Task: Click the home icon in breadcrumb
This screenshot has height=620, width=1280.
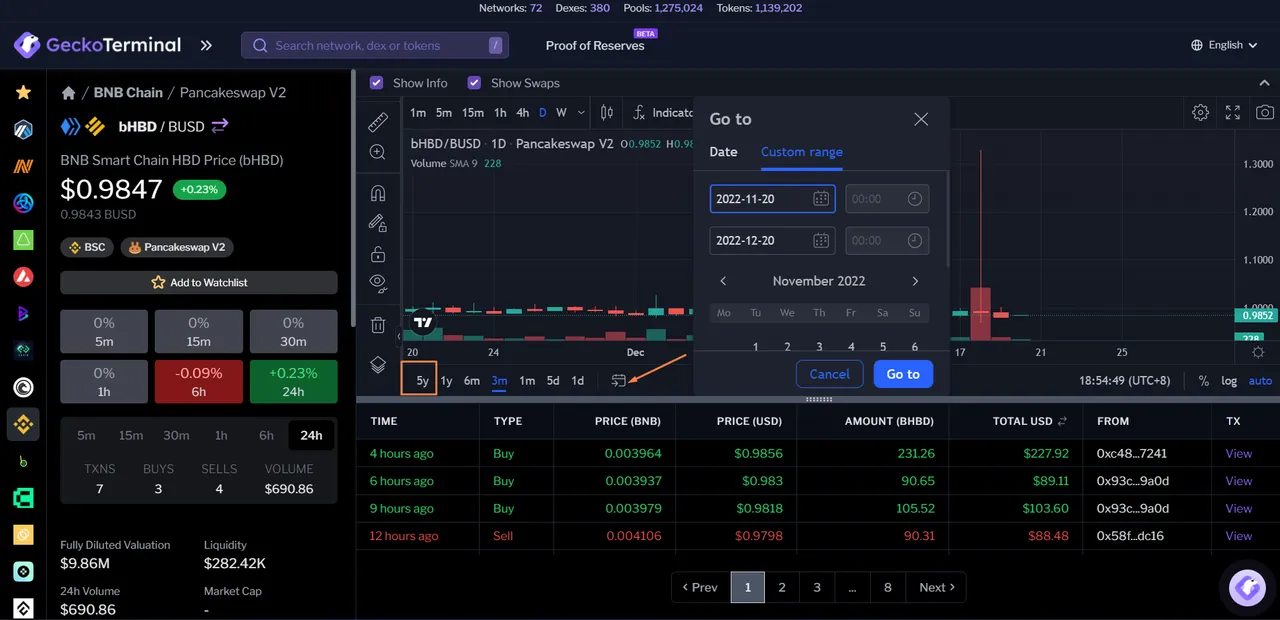Action: point(69,93)
